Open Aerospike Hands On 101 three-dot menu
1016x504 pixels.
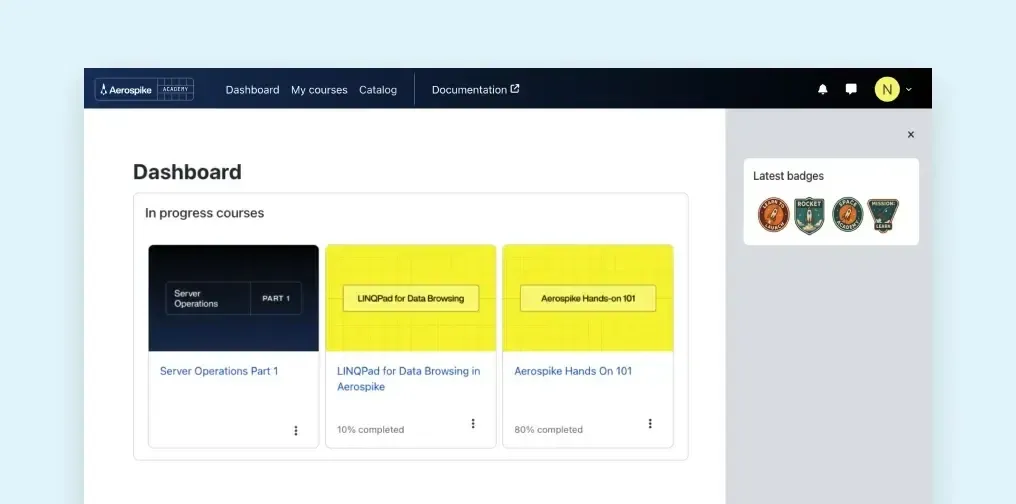(x=650, y=424)
